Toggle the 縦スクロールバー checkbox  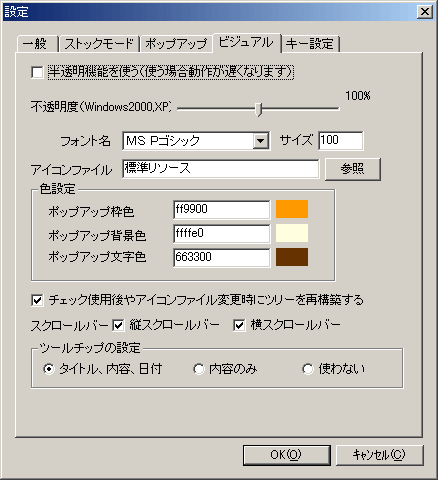118,325
